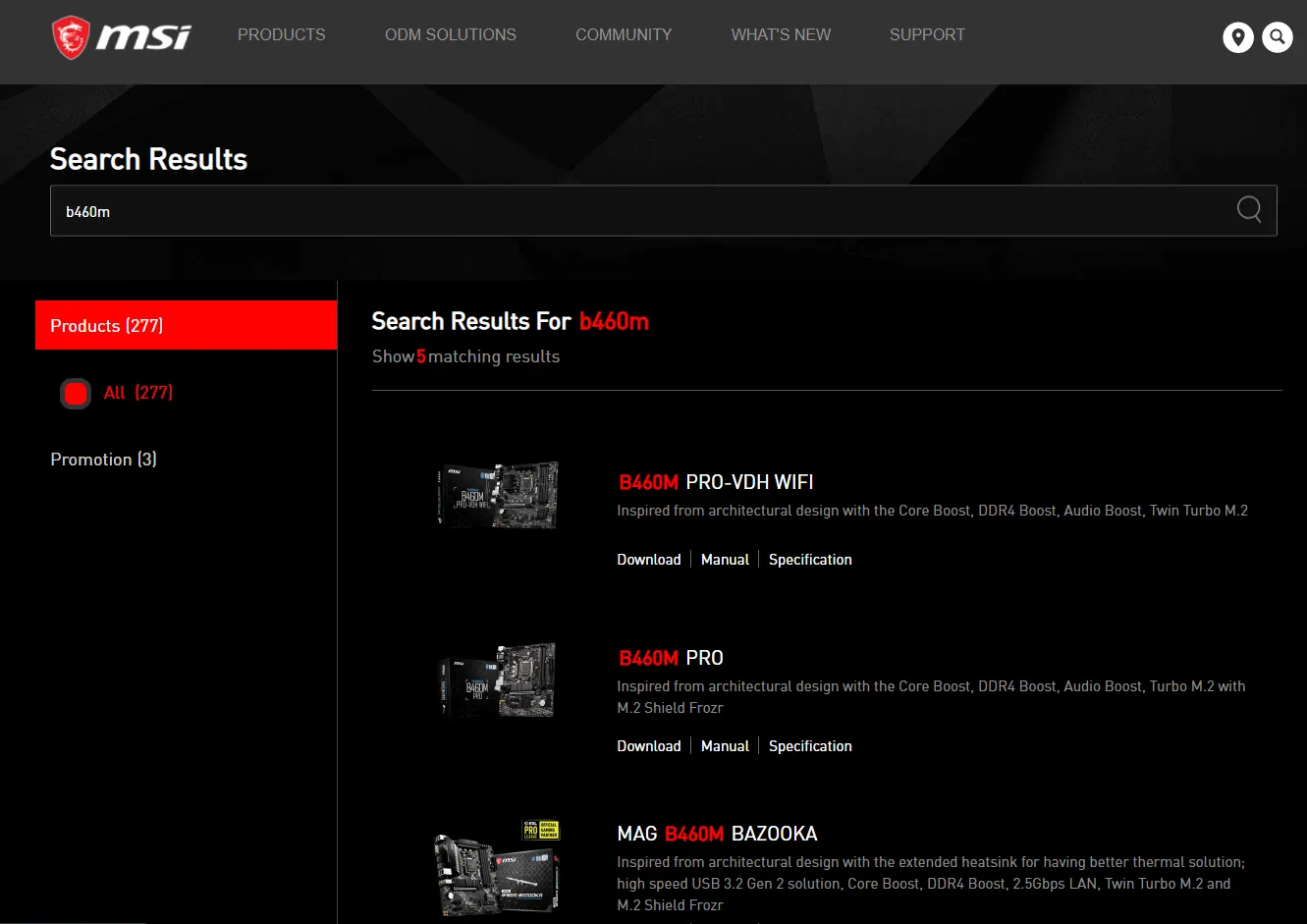Open the MAG B460M BAZOOKA product title

(717, 834)
